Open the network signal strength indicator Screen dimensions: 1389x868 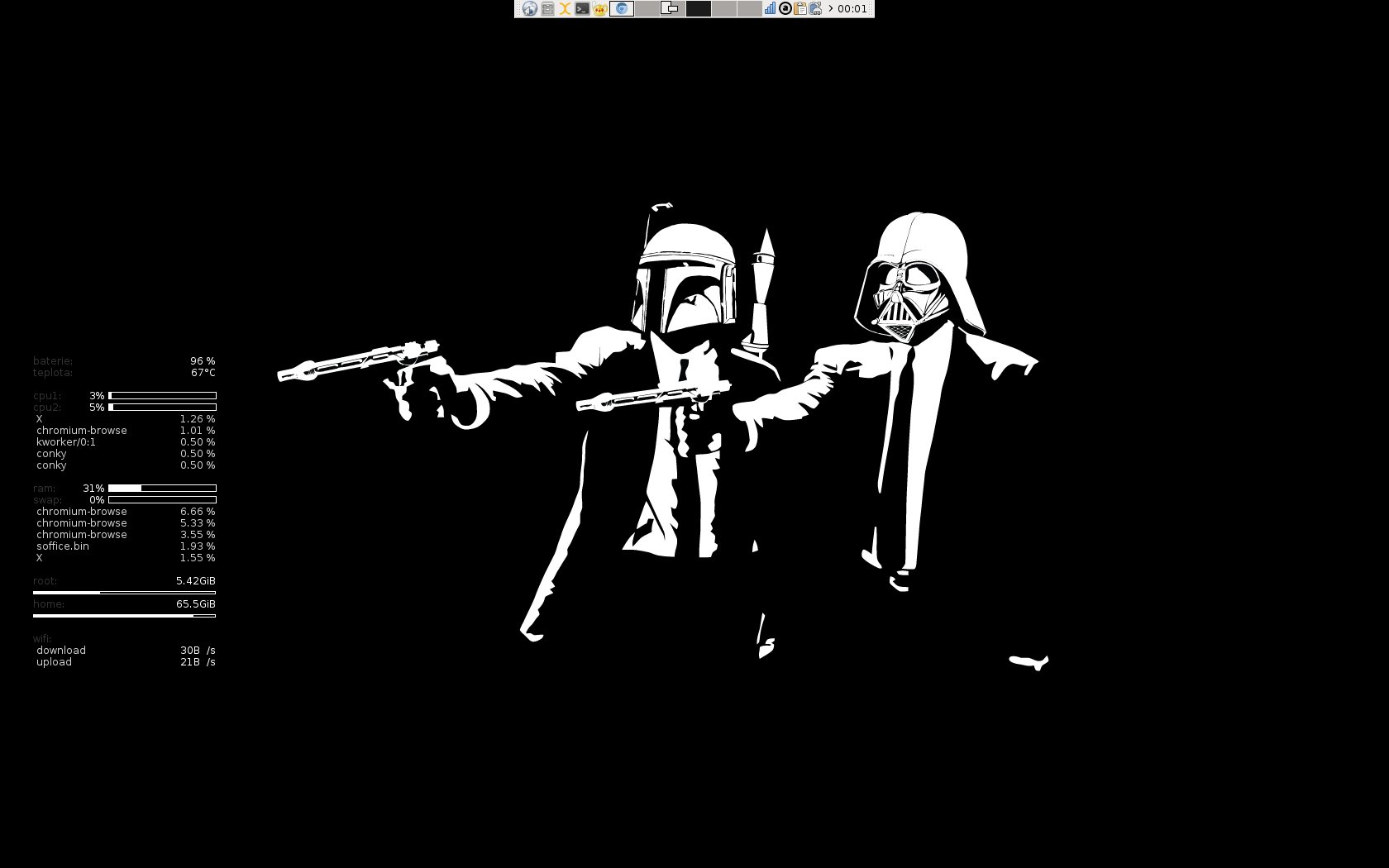770,9
